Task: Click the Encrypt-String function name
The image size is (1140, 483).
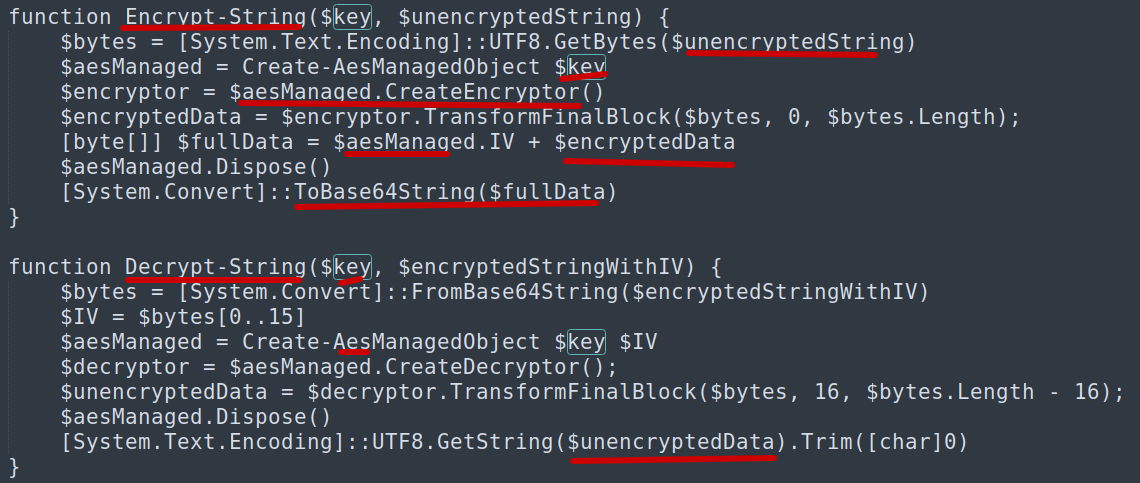Action: [214, 16]
